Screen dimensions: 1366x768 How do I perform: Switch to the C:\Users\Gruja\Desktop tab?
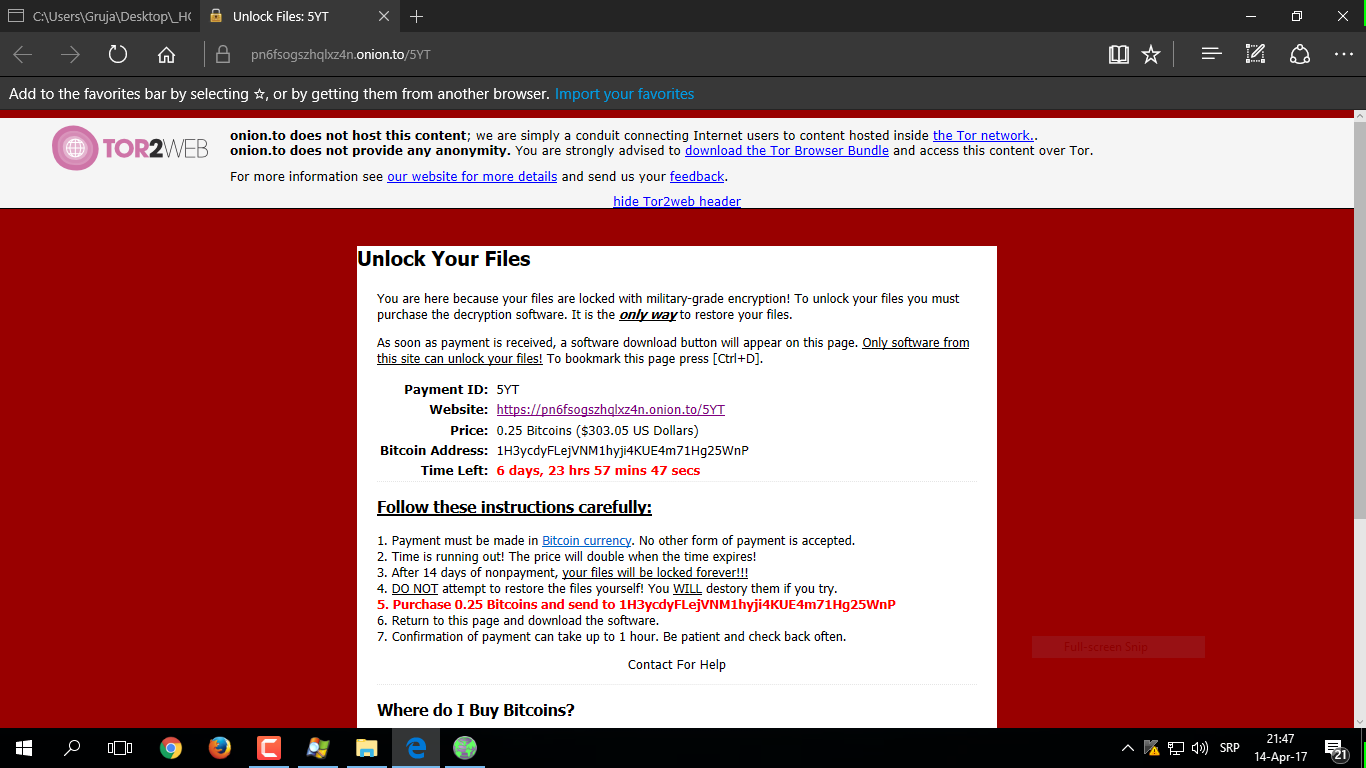[x=100, y=17]
